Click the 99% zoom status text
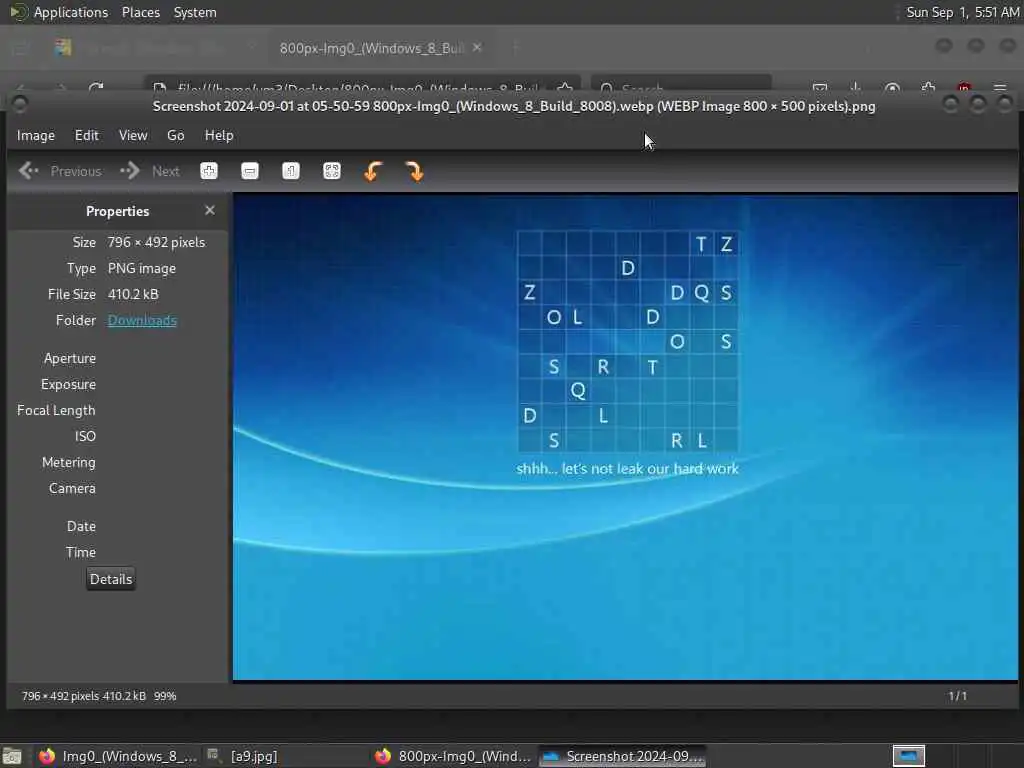 [165, 696]
